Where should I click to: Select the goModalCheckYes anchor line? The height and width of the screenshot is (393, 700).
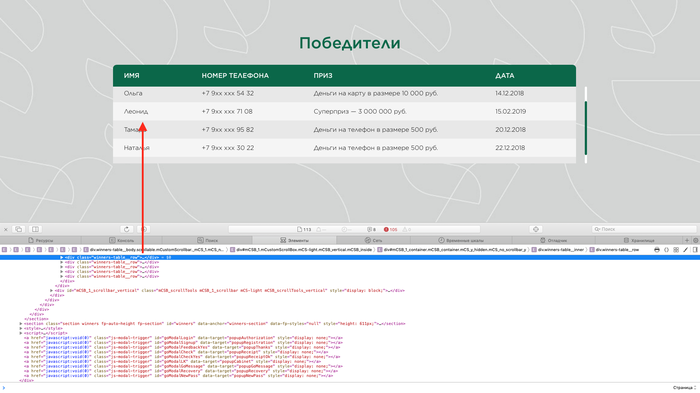pyautogui.click(x=182, y=357)
